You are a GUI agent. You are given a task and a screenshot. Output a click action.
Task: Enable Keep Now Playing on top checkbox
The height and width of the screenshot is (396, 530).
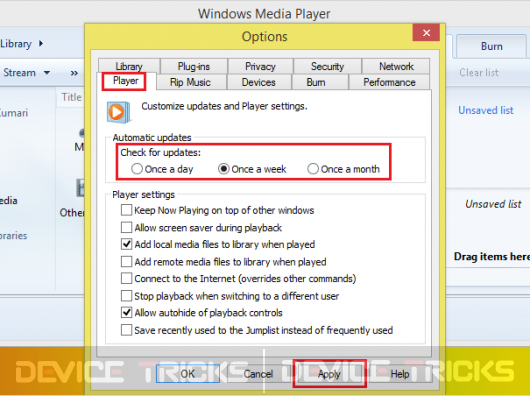(x=126, y=210)
